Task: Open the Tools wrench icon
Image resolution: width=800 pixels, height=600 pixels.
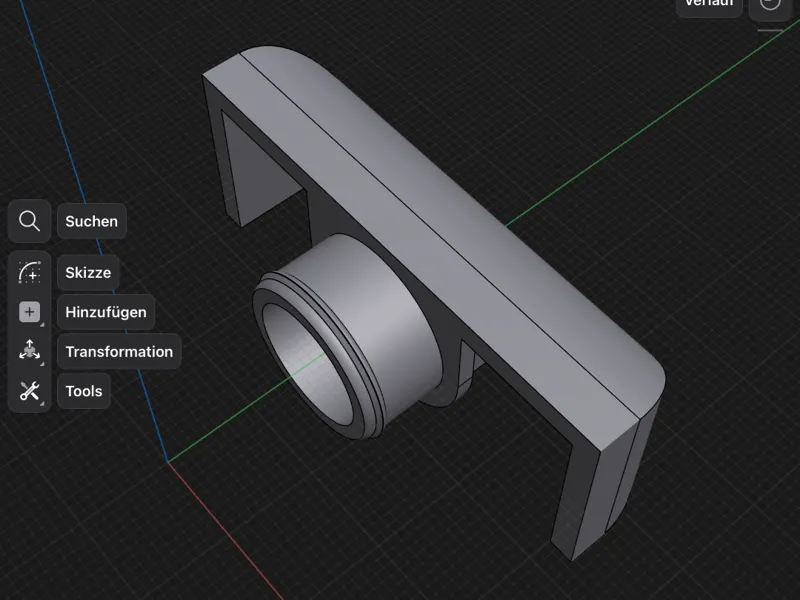Action: 29,391
